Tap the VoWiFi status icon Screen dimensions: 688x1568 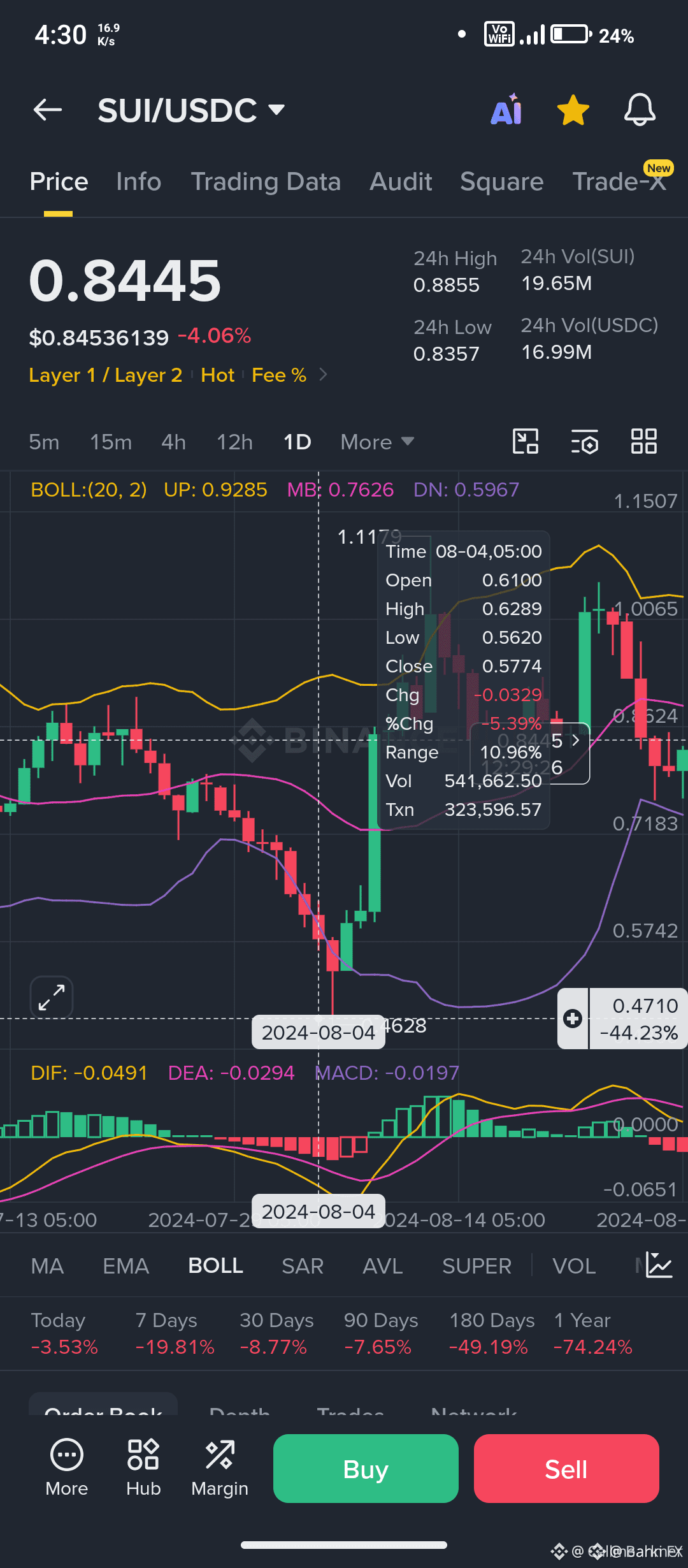point(499,34)
